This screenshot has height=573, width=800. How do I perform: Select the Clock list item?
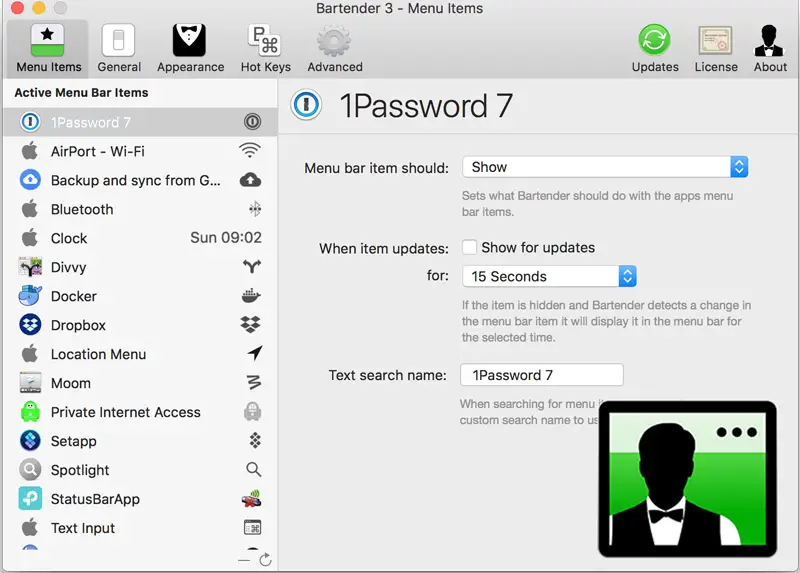(140, 238)
